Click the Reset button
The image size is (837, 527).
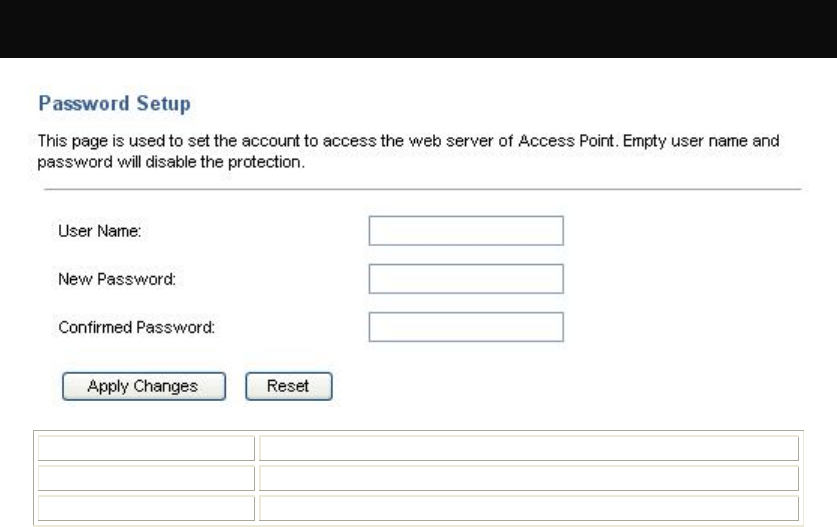[x=289, y=386]
